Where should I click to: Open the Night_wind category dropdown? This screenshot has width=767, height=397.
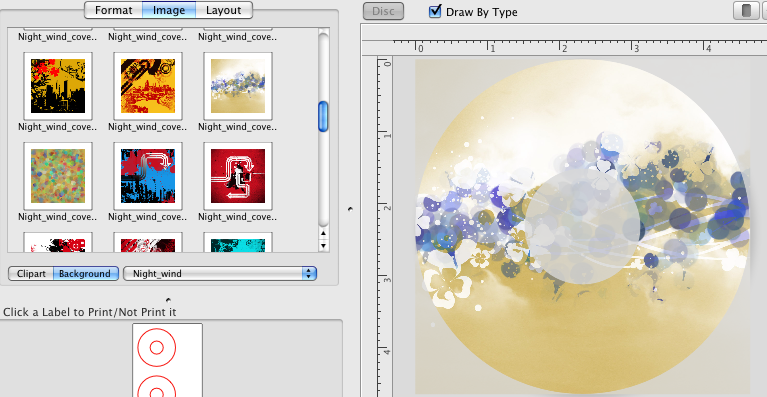click(220, 274)
